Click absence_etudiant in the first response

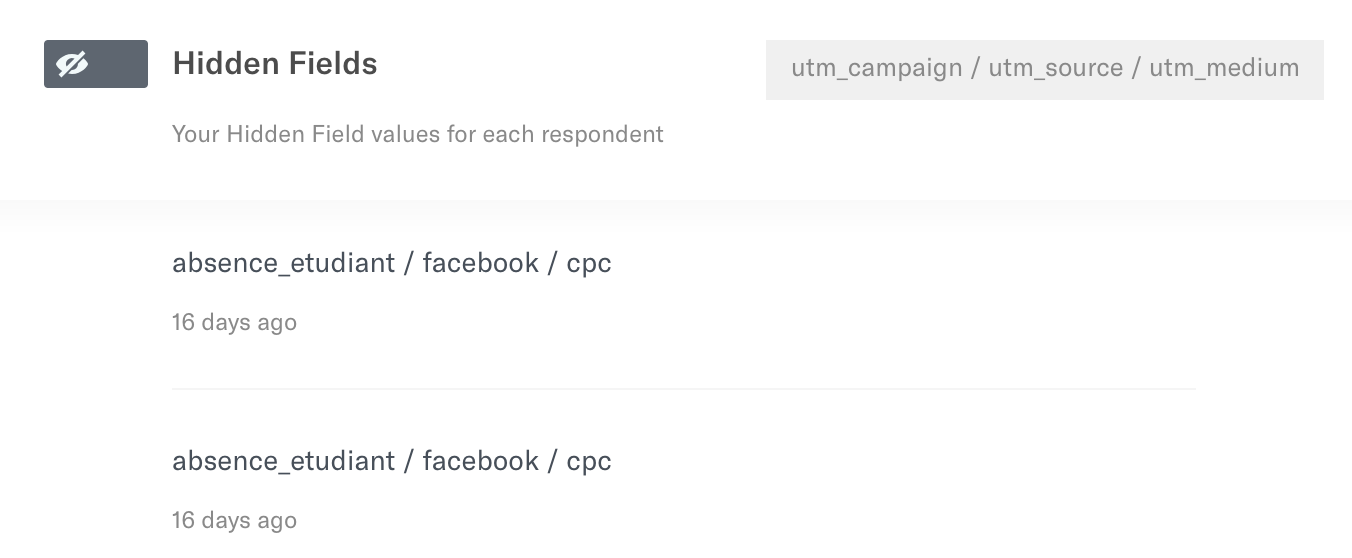(x=283, y=263)
